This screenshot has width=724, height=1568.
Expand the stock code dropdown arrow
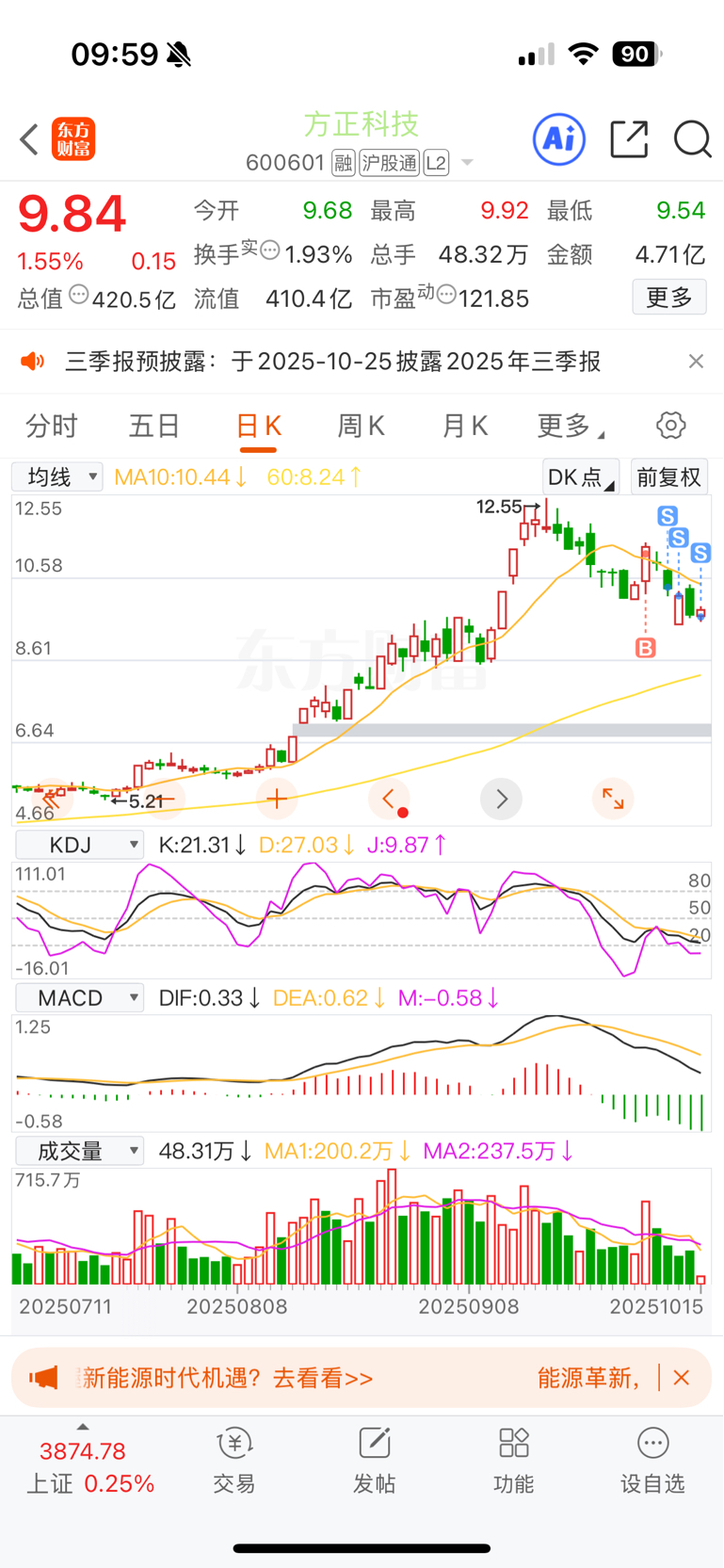point(467,164)
